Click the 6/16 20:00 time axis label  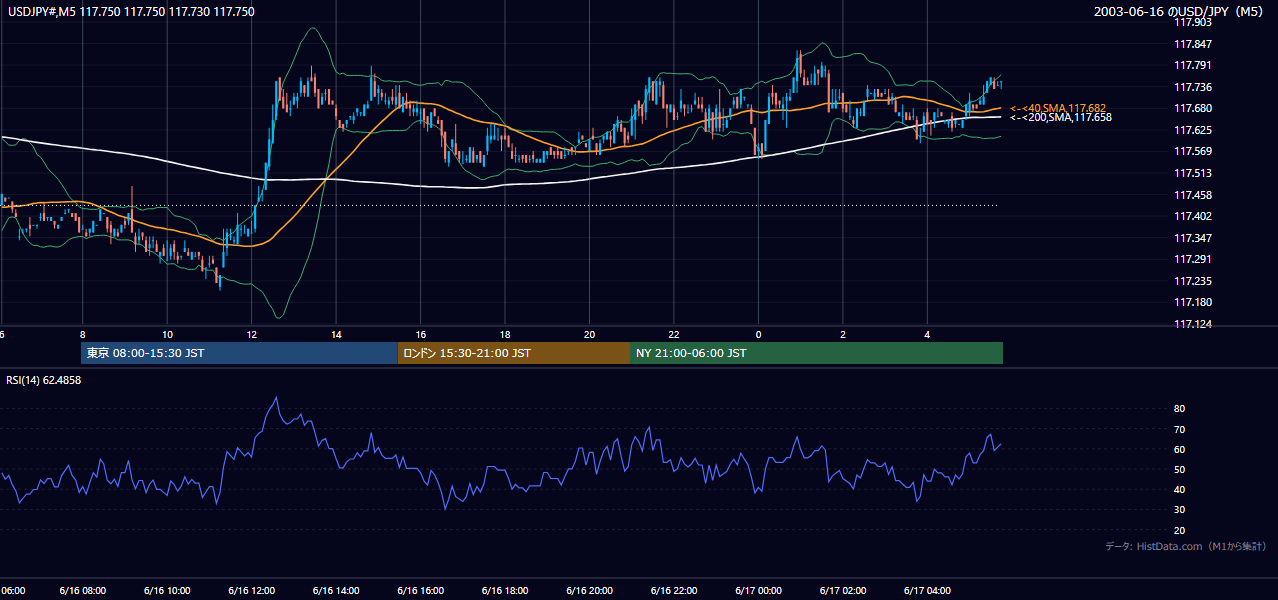click(x=590, y=591)
